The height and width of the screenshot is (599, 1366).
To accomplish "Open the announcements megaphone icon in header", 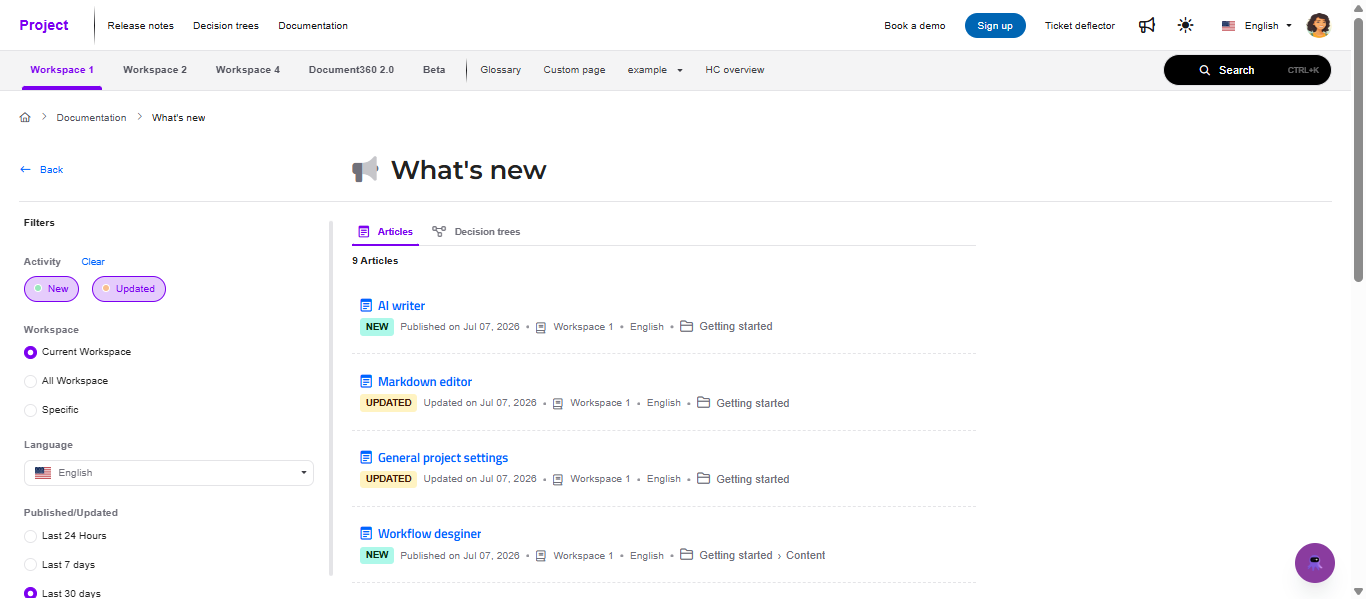I will point(1147,25).
